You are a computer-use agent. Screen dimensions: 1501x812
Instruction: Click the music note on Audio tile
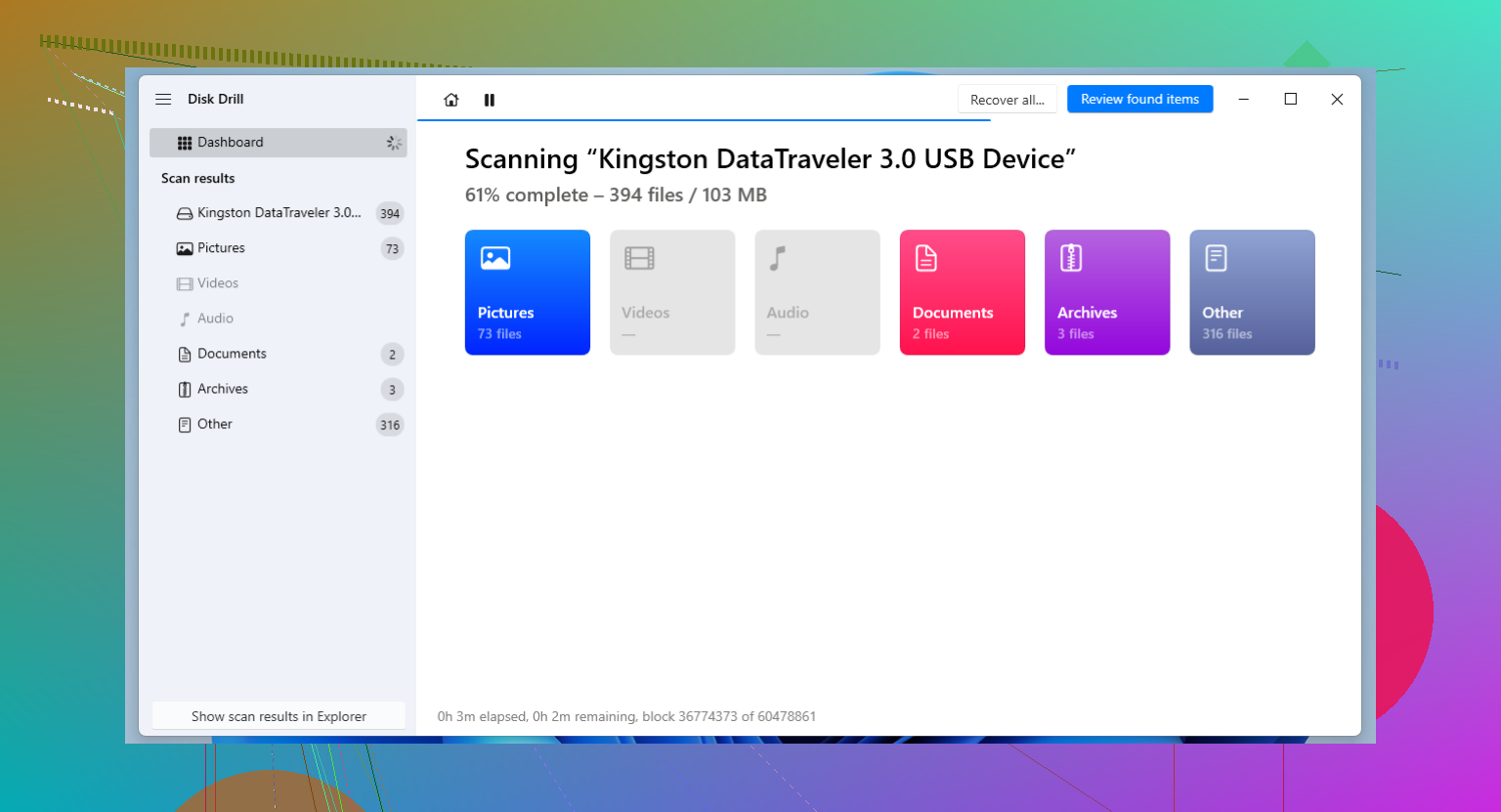(x=778, y=258)
